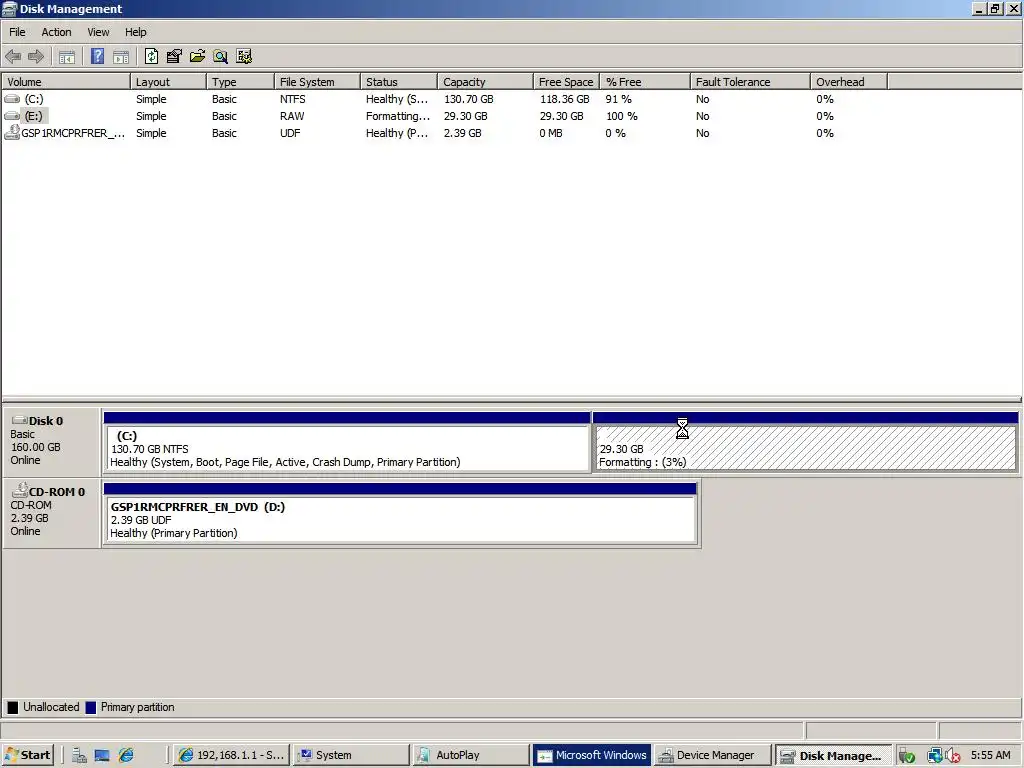Click the Settings toolbar icon with yellow star
The height and width of the screenshot is (768, 1024).
244,57
